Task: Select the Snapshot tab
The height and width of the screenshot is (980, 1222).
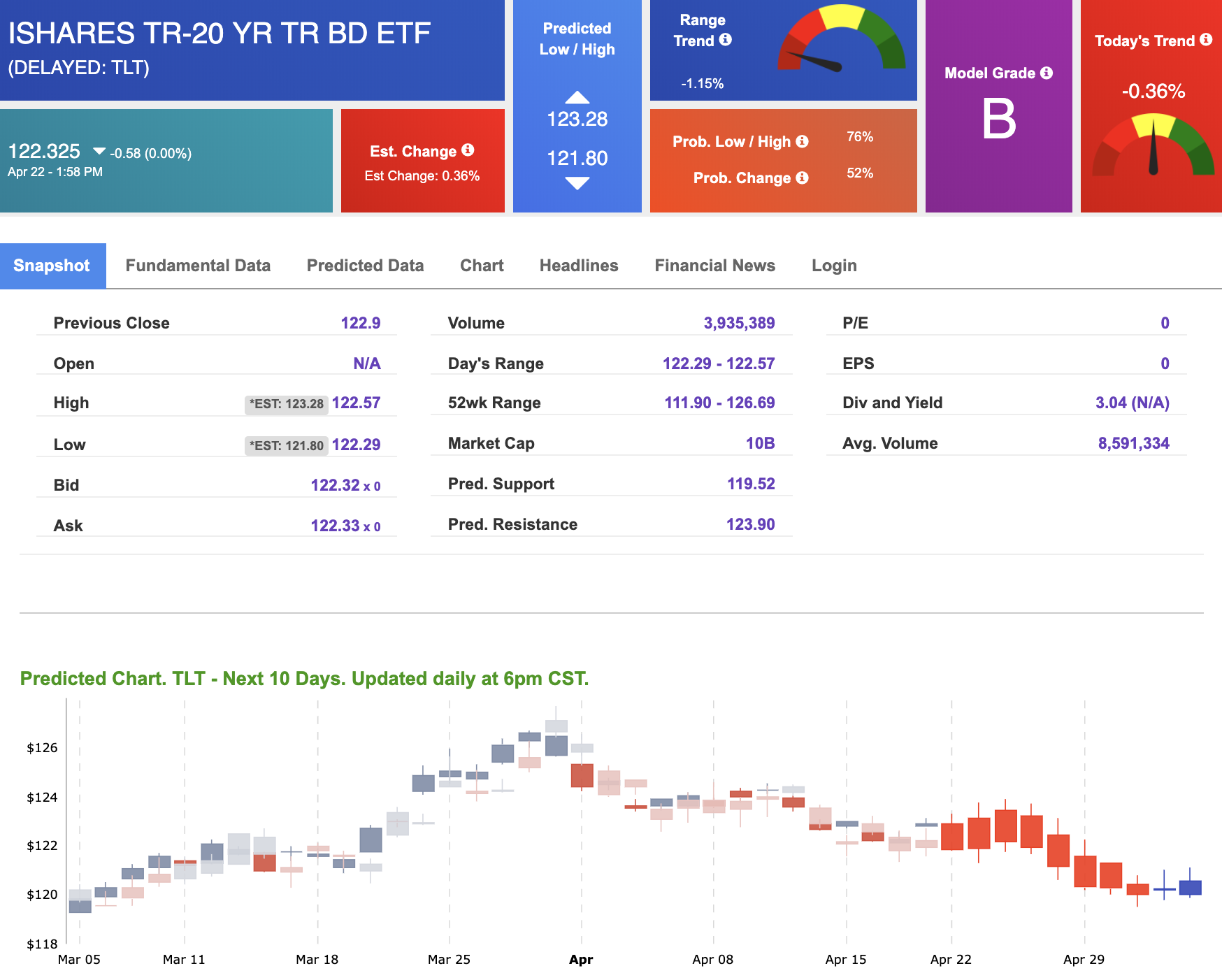Action: 52,266
